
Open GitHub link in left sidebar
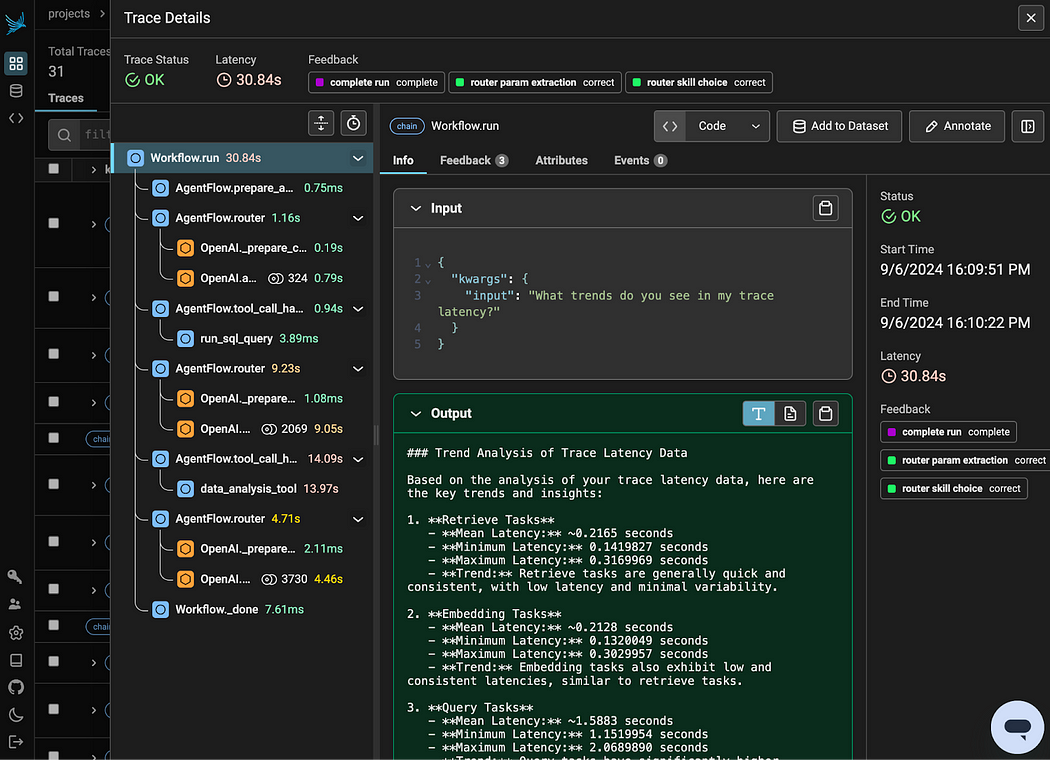click(x=16, y=687)
